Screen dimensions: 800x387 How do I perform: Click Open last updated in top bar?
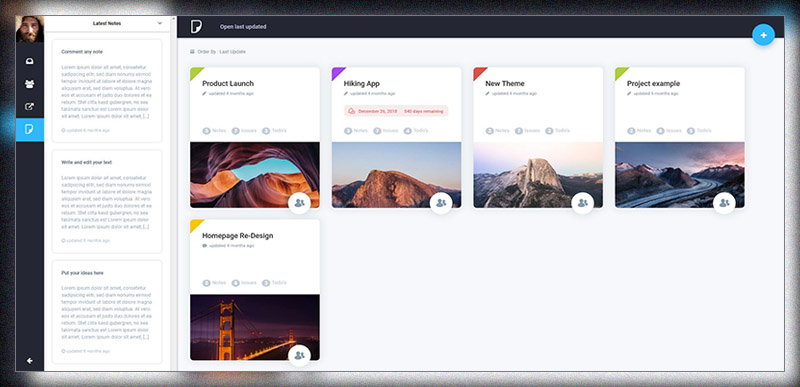243,27
